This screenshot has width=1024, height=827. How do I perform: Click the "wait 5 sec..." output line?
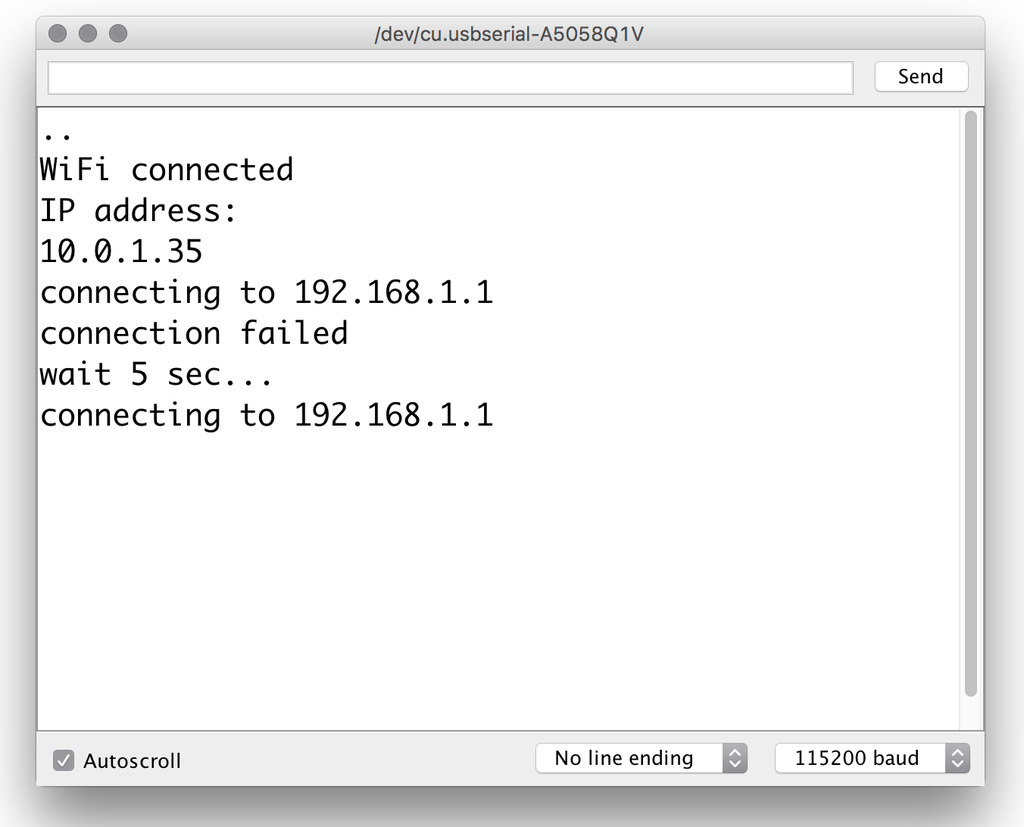coord(156,374)
